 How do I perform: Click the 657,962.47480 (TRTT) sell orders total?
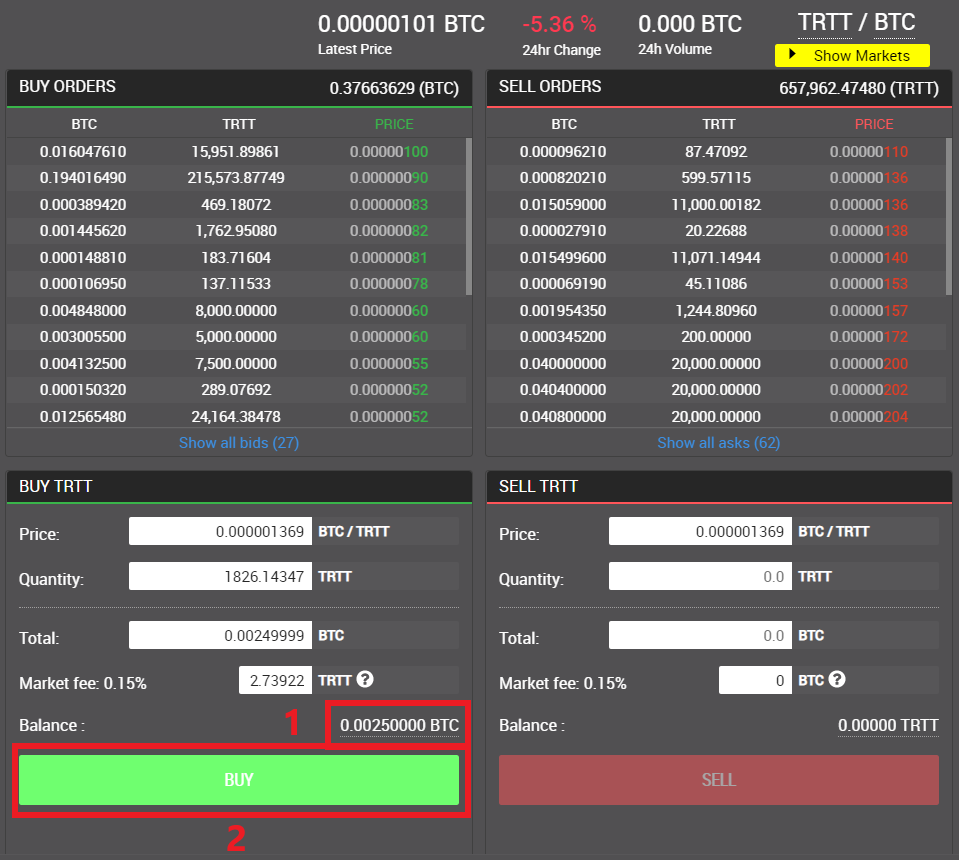[859, 88]
